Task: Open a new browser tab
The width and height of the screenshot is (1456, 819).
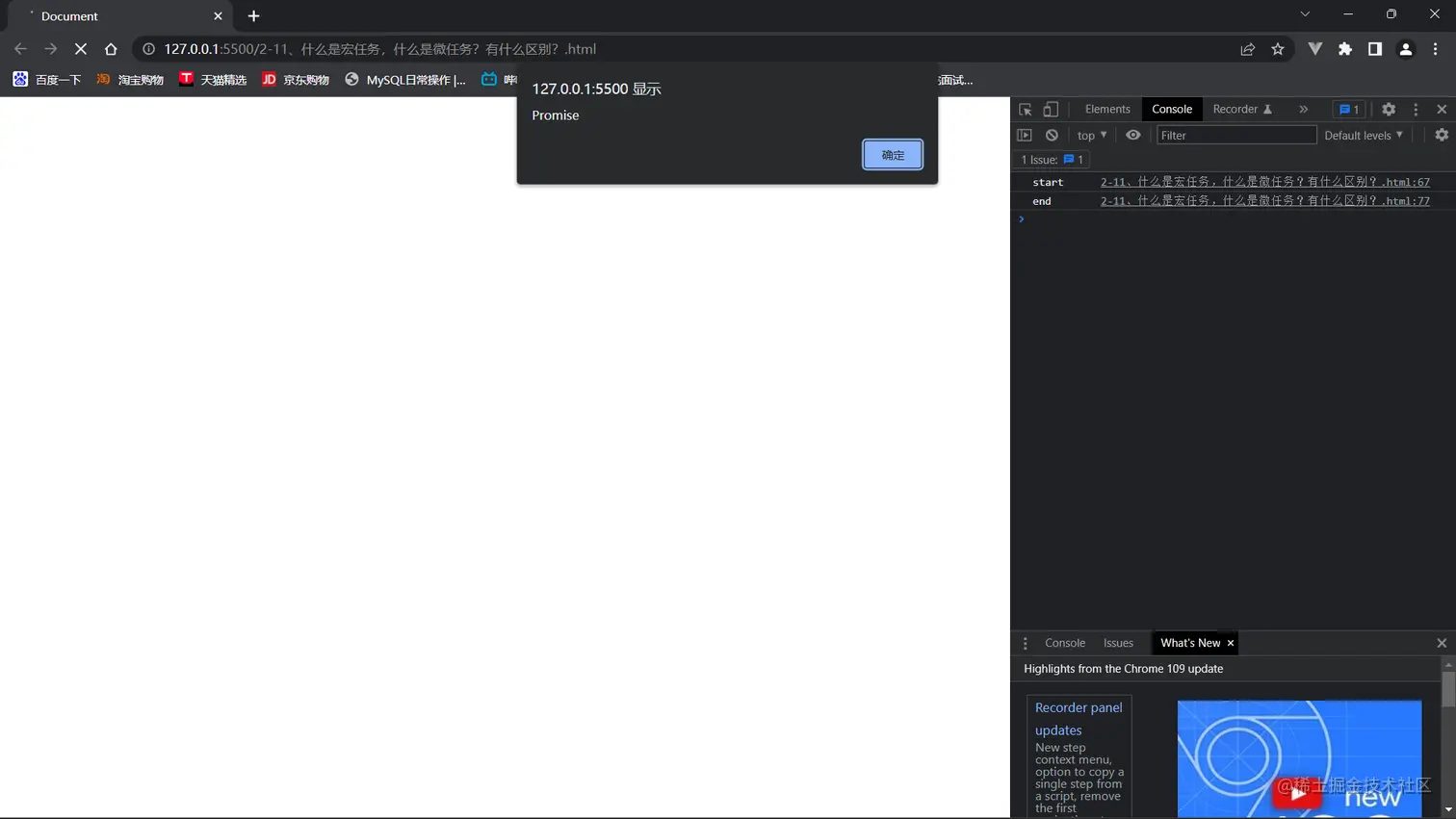Action: click(253, 16)
